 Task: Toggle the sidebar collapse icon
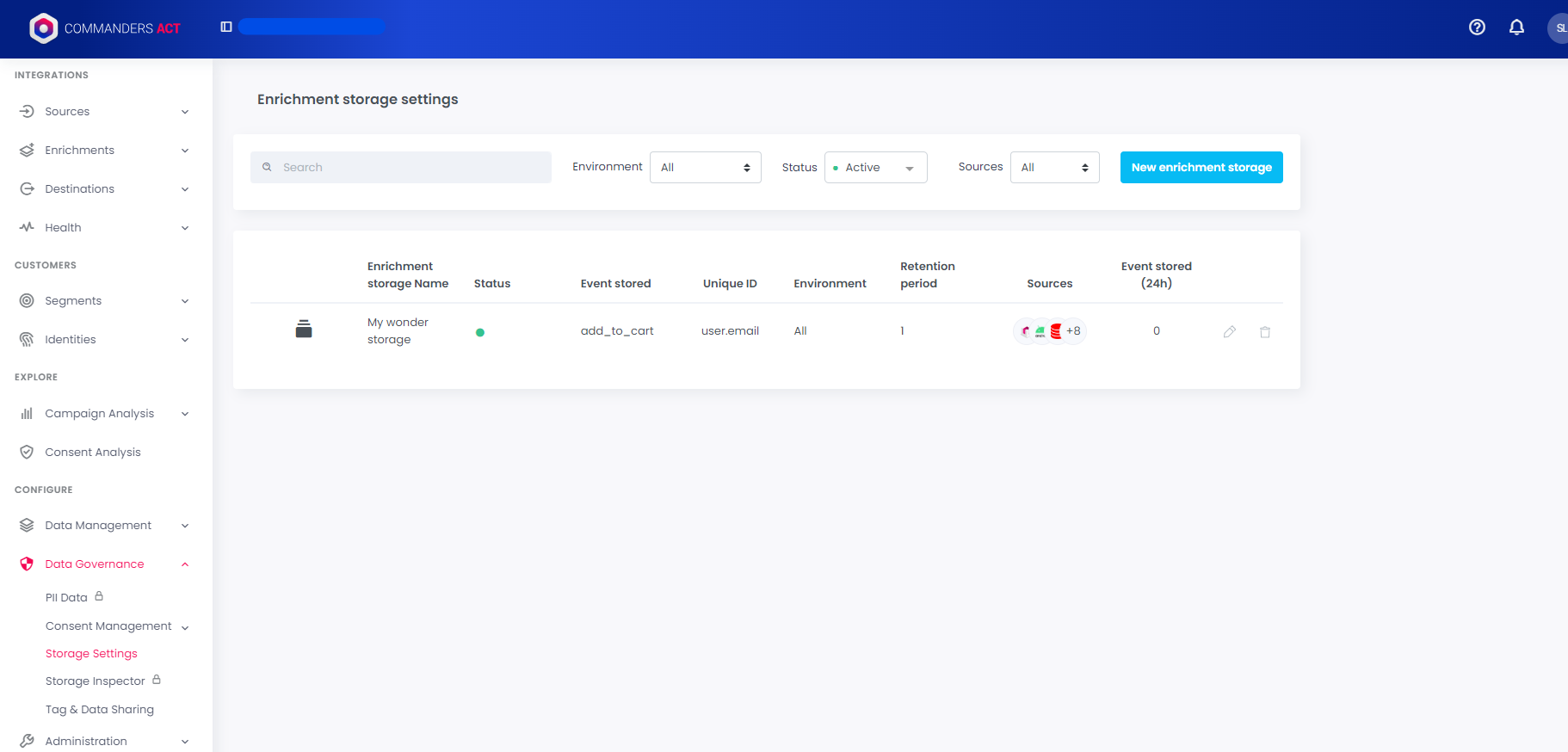tap(226, 28)
